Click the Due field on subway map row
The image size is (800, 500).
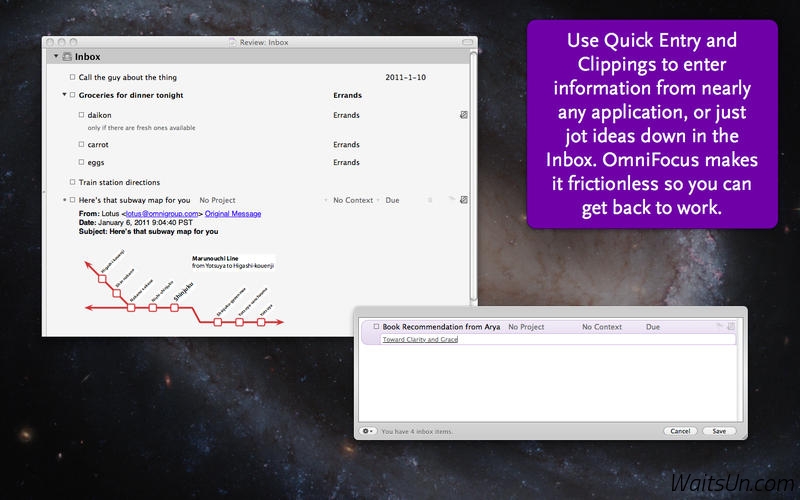(x=392, y=200)
